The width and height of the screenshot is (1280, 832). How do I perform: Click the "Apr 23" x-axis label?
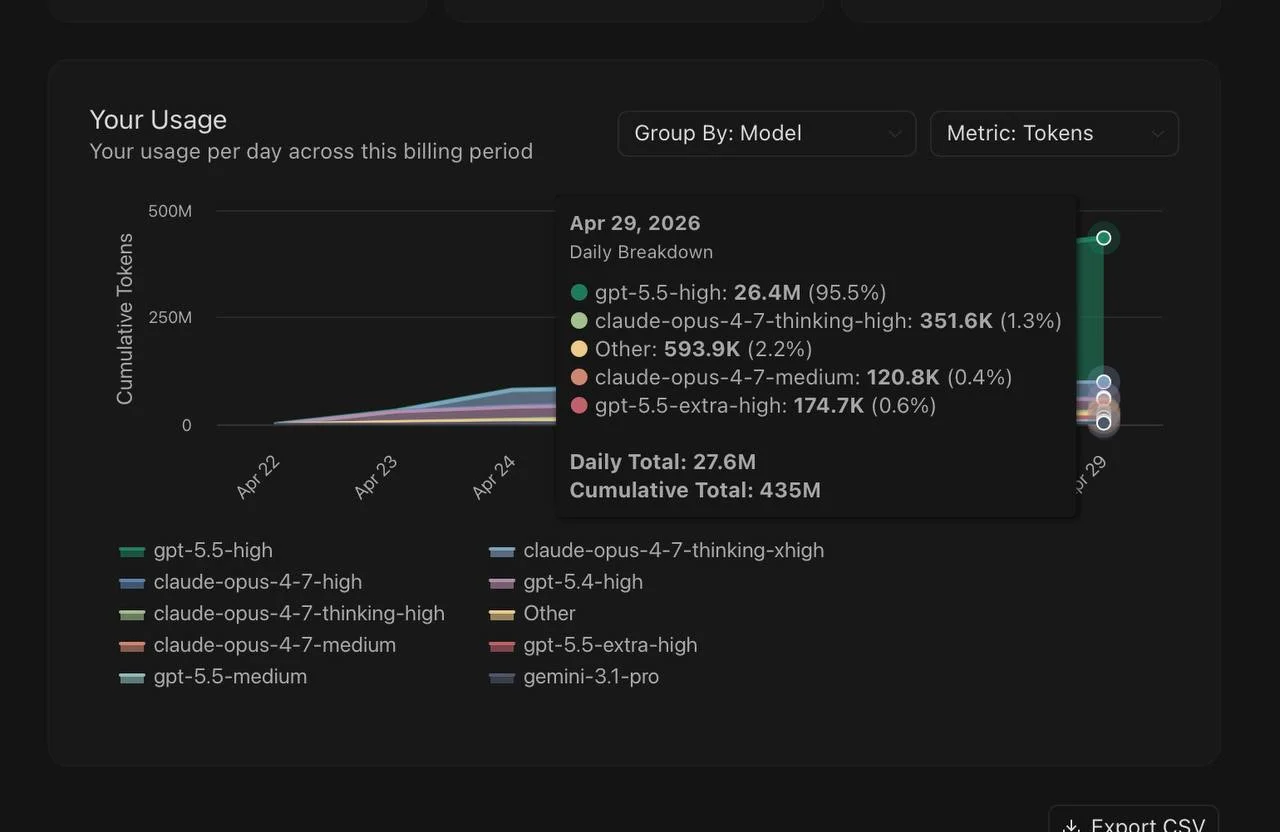376,476
